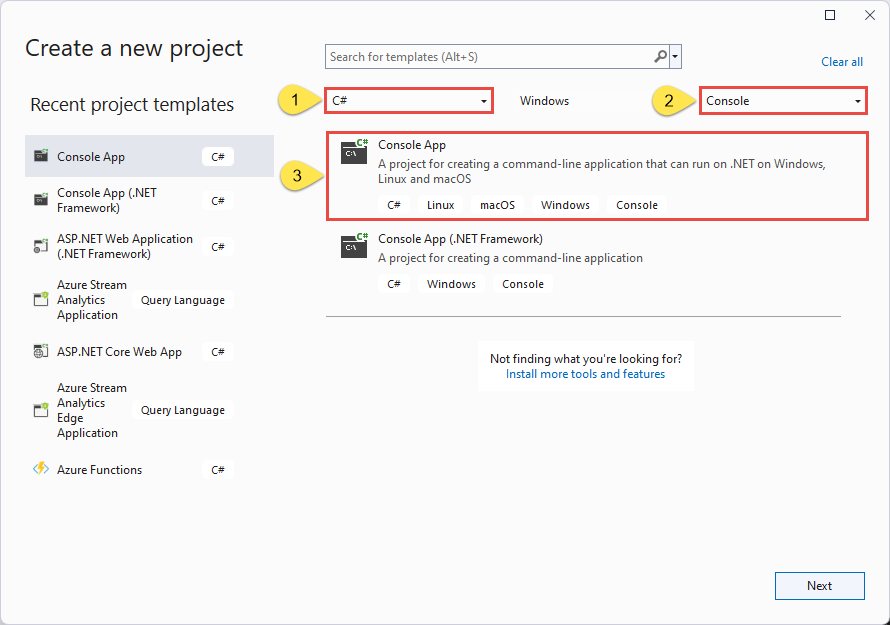The image size is (890, 625).
Task: Click the Azure Functions lightning bolt icon
Action: pos(41,469)
